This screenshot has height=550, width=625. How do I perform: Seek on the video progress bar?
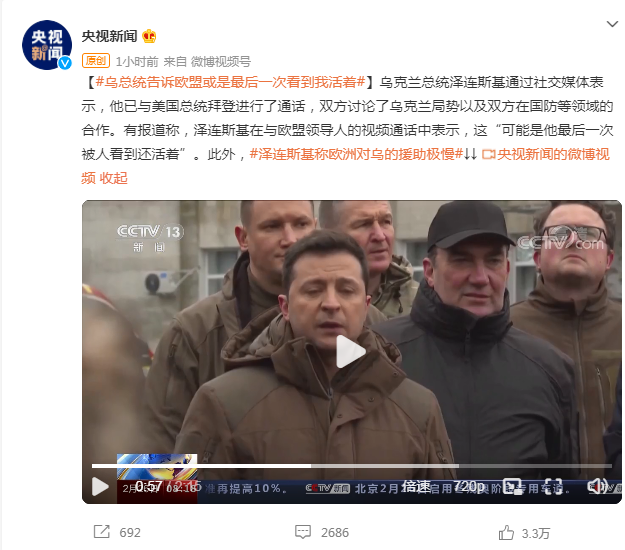pyautogui.click(x=352, y=466)
